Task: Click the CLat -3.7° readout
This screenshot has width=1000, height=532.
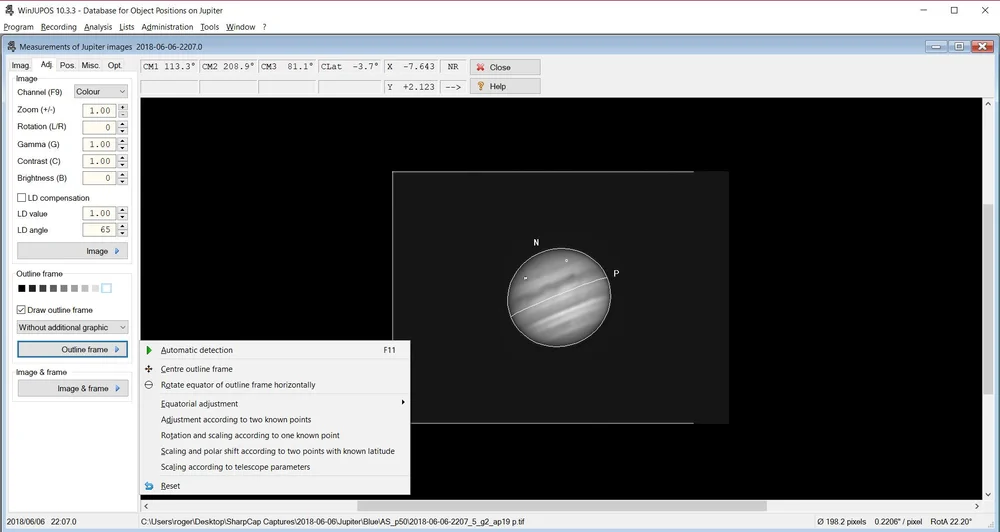Action: click(x=349, y=67)
